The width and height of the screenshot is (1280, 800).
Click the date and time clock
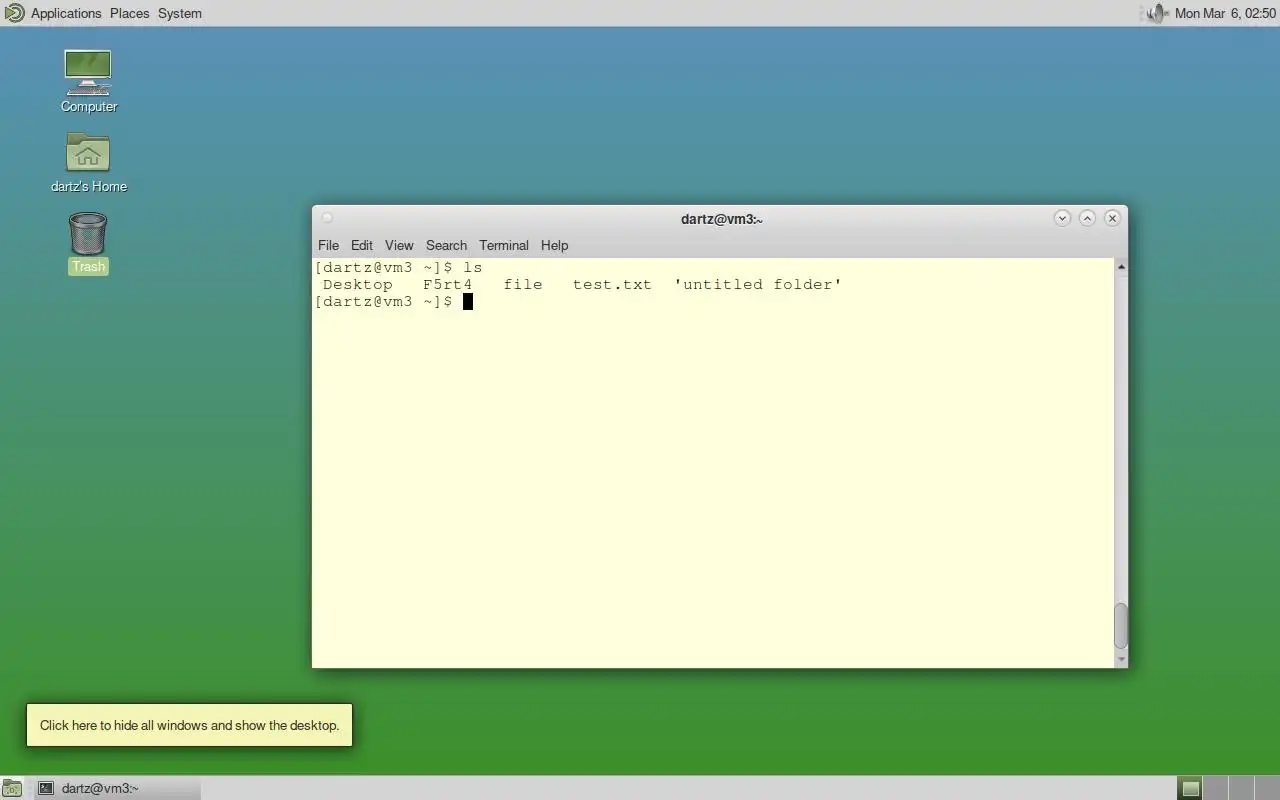click(x=1225, y=13)
